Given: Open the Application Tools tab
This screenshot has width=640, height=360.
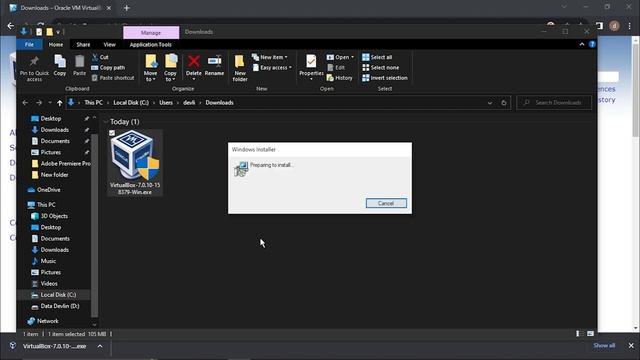Looking at the screenshot, I should click(151, 44).
